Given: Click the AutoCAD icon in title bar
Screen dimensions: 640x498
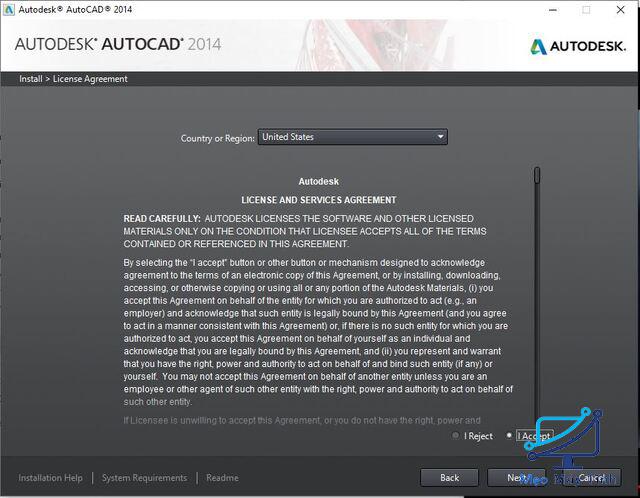Looking at the screenshot, I should [x=9, y=9].
